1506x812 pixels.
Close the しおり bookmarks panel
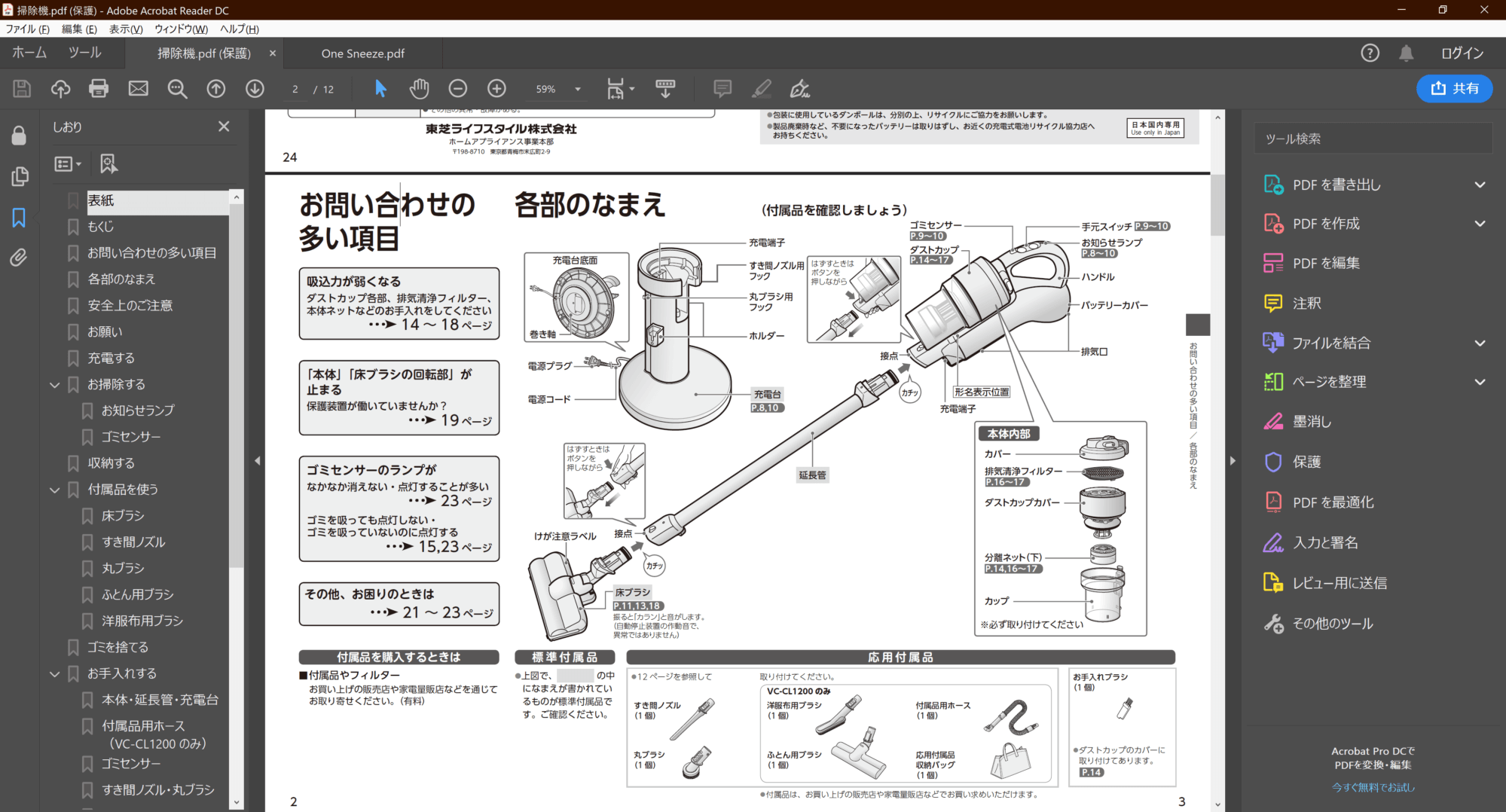(224, 127)
